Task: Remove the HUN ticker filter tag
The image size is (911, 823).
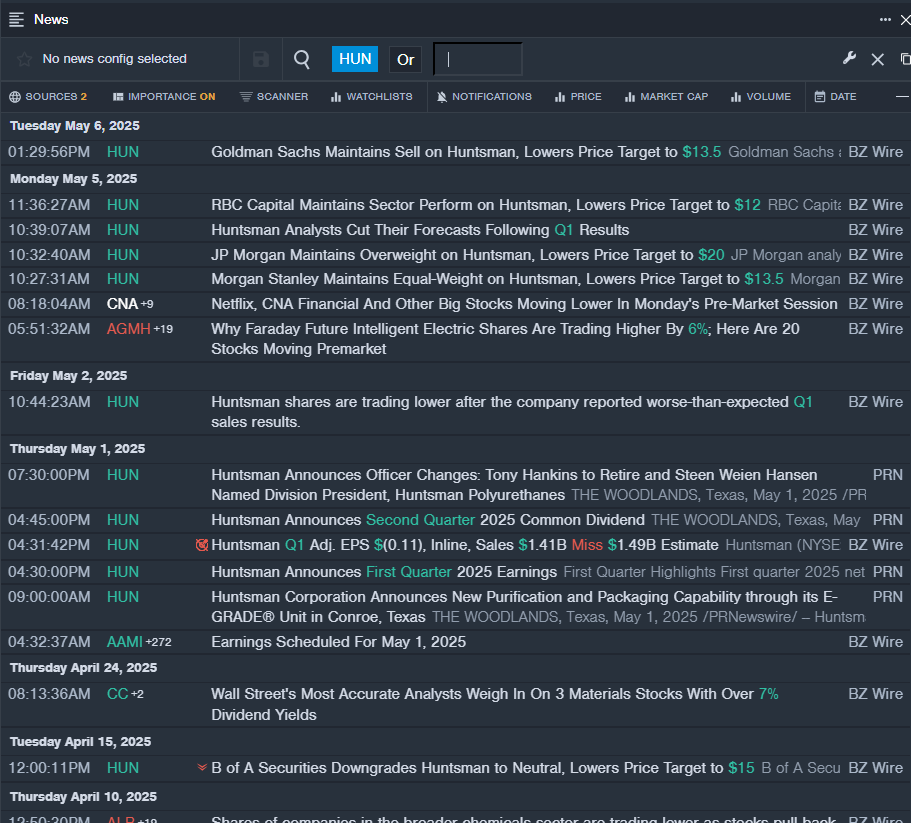Action: point(354,59)
